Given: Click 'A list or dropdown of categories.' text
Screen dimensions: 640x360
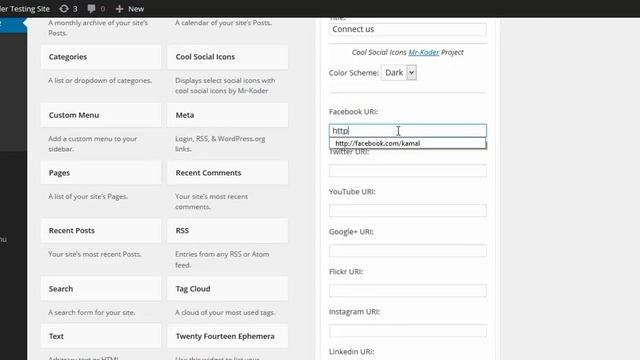Looking at the screenshot, I should click(x=100, y=80).
